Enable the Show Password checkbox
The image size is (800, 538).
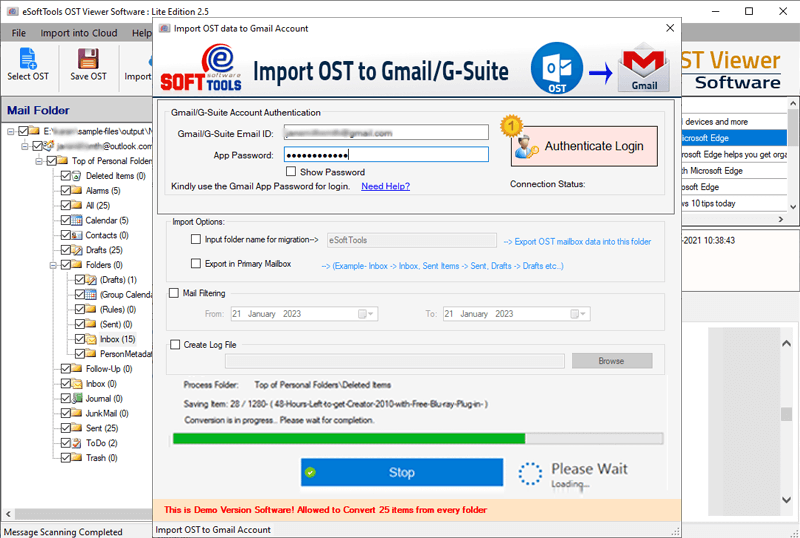point(291,172)
